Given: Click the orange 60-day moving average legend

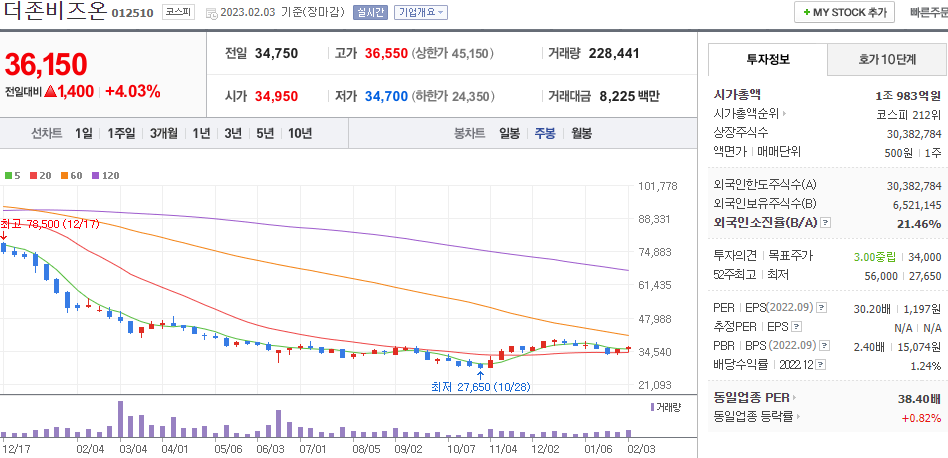Looking at the screenshot, I should pyautogui.click(x=71, y=176).
